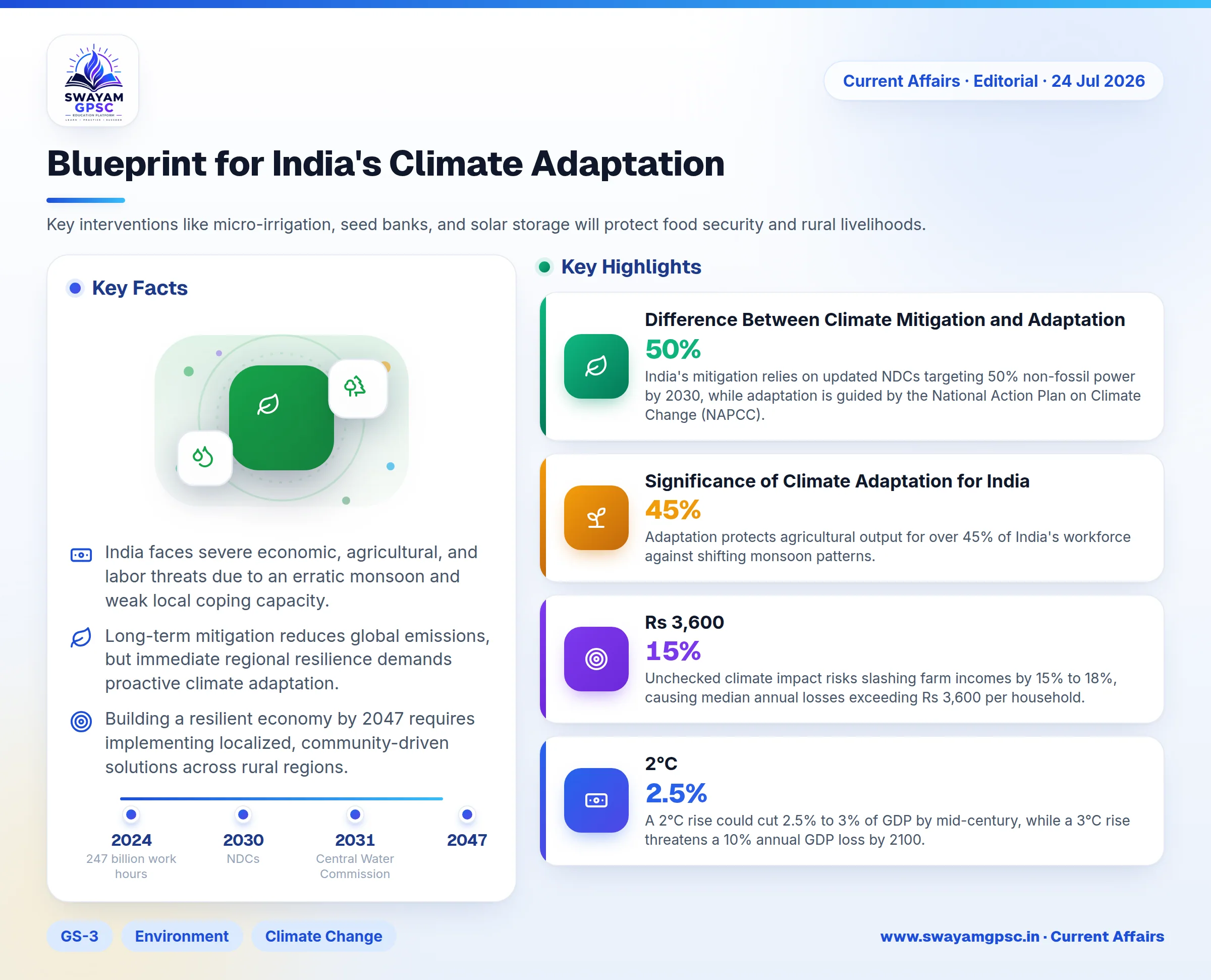Click purple target icon on Rs 3,600 card

tap(596, 659)
